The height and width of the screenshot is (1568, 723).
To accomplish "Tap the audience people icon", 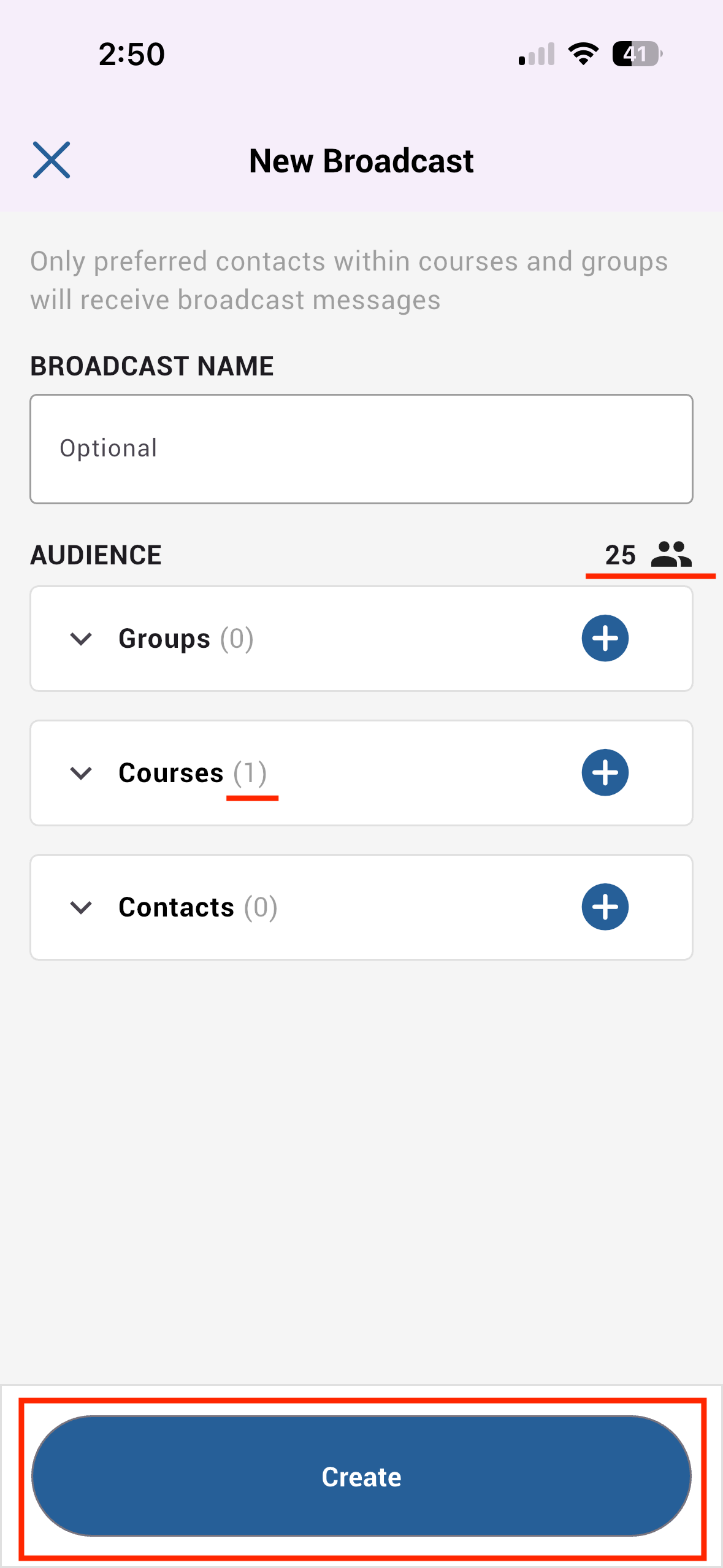I will click(671, 555).
